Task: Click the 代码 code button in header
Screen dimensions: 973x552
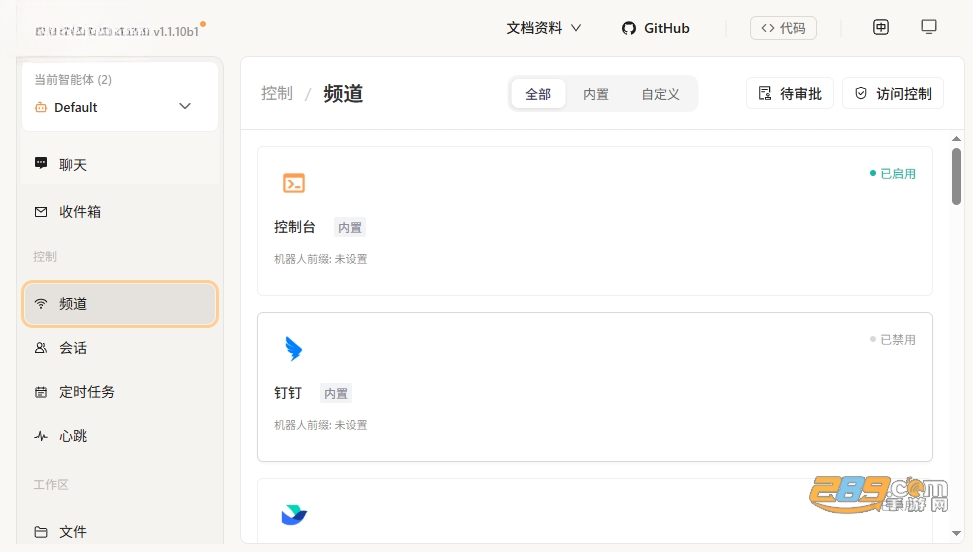Action: pos(783,28)
